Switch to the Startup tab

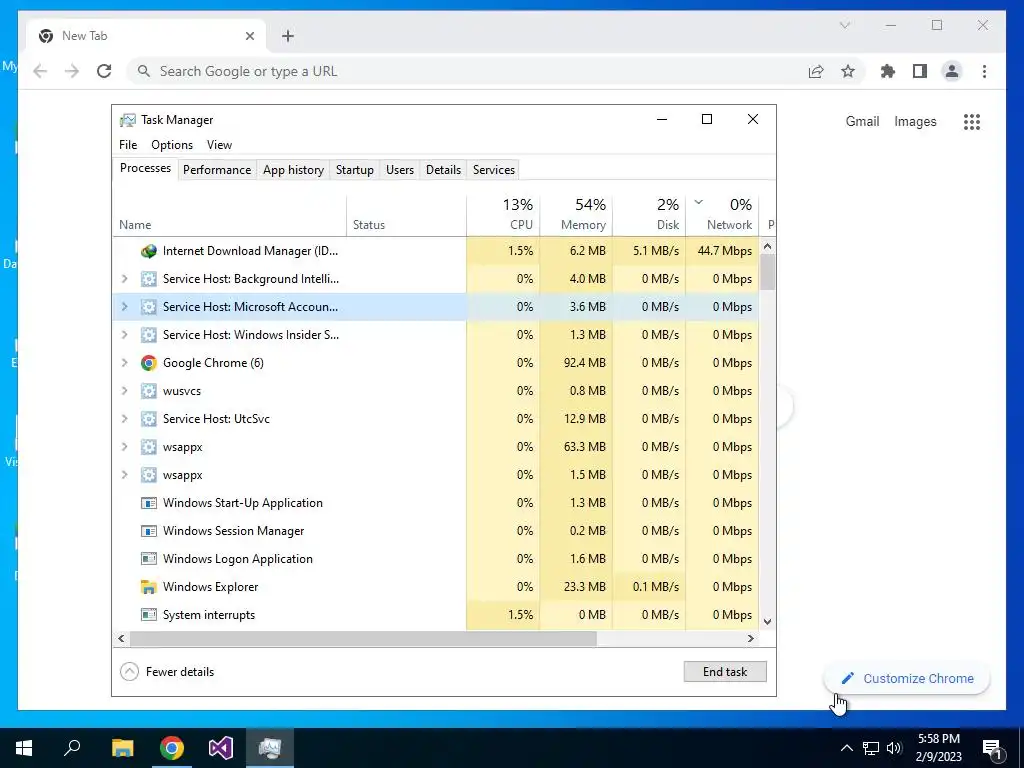[355, 170]
